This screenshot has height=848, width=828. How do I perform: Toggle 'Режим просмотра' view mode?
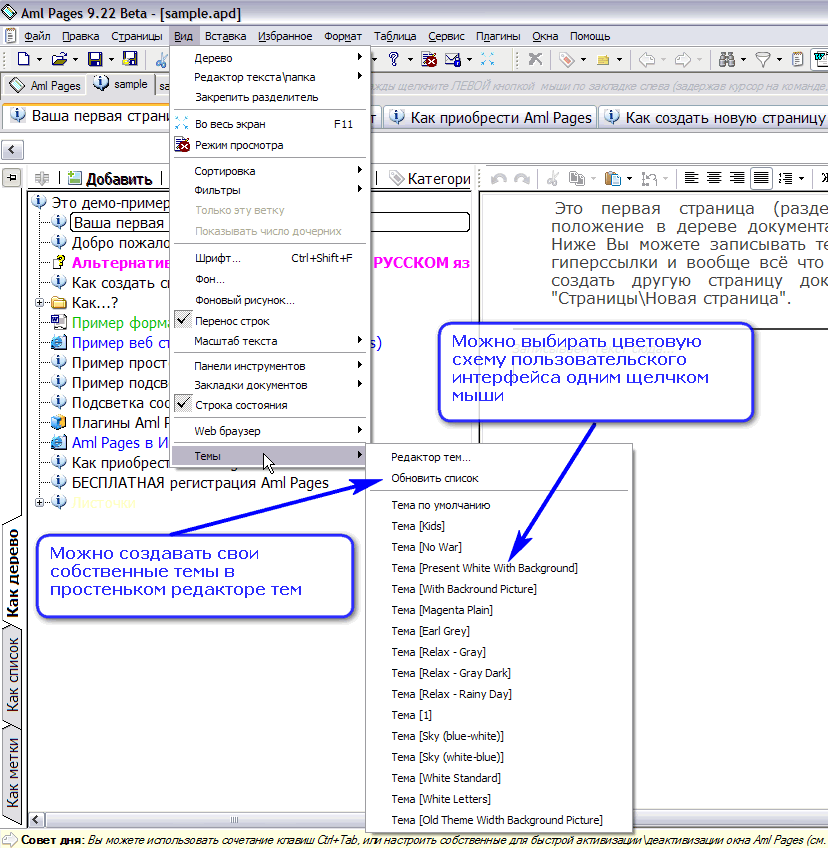pyautogui.click(x=270, y=145)
